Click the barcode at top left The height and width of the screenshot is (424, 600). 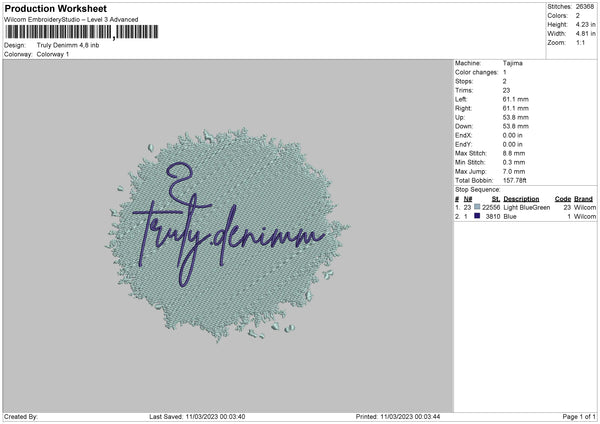point(82,32)
